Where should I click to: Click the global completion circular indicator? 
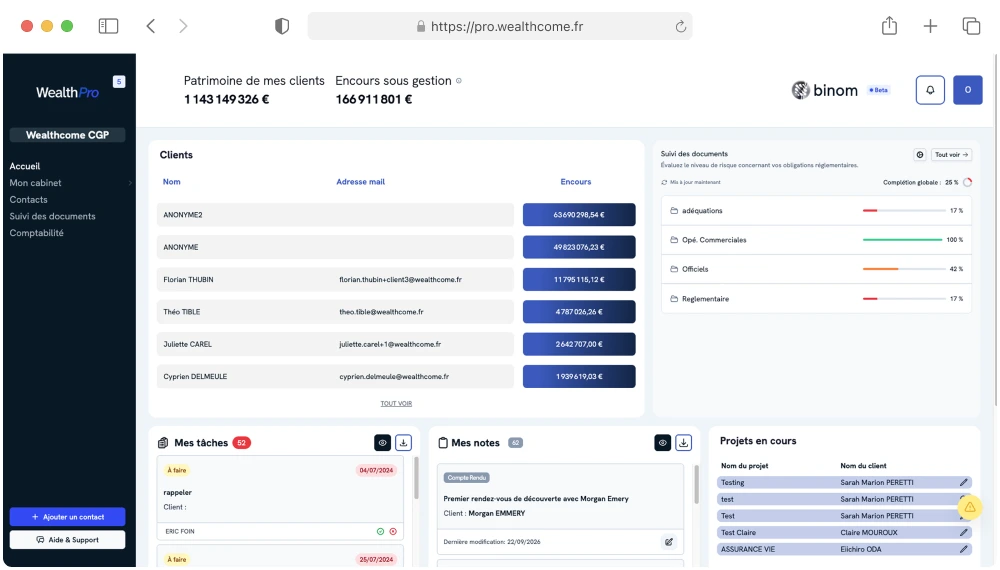[x=967, y=182]
